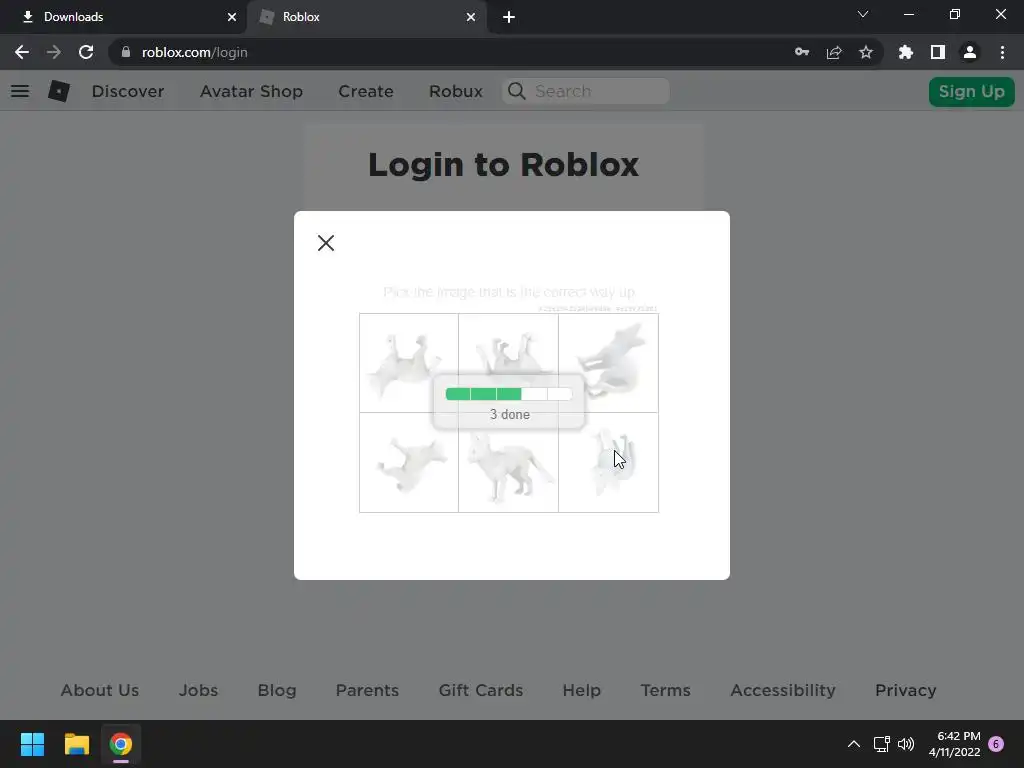The image size is (1024, 768).
Task: Open the notification badge showing 6
Action: point(996,744)
